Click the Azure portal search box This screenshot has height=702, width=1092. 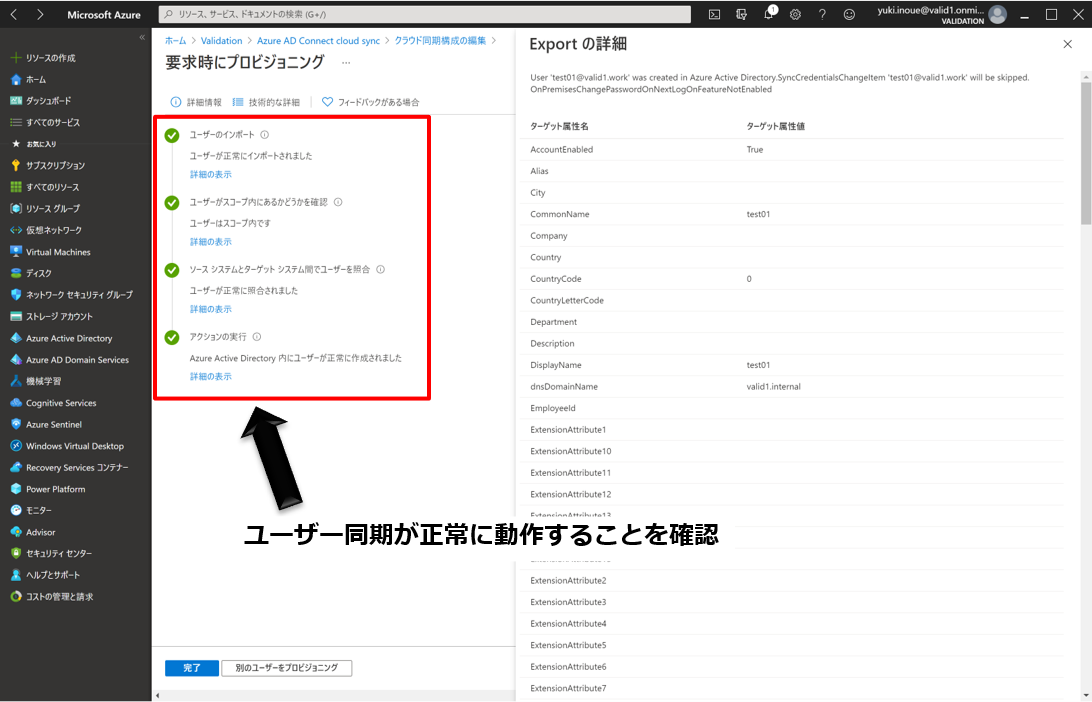(425, 14)
